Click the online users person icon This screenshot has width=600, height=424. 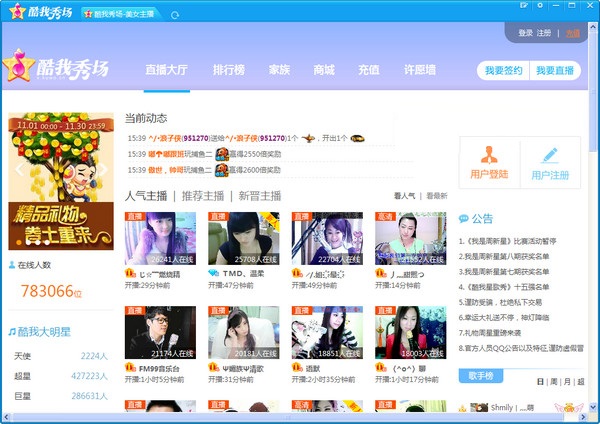click(12, 265)
